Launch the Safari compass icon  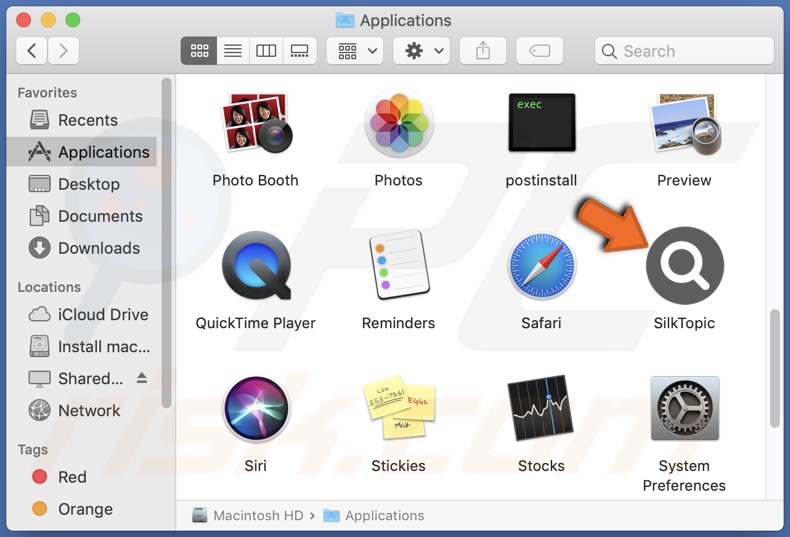click(x=542, y=265)
